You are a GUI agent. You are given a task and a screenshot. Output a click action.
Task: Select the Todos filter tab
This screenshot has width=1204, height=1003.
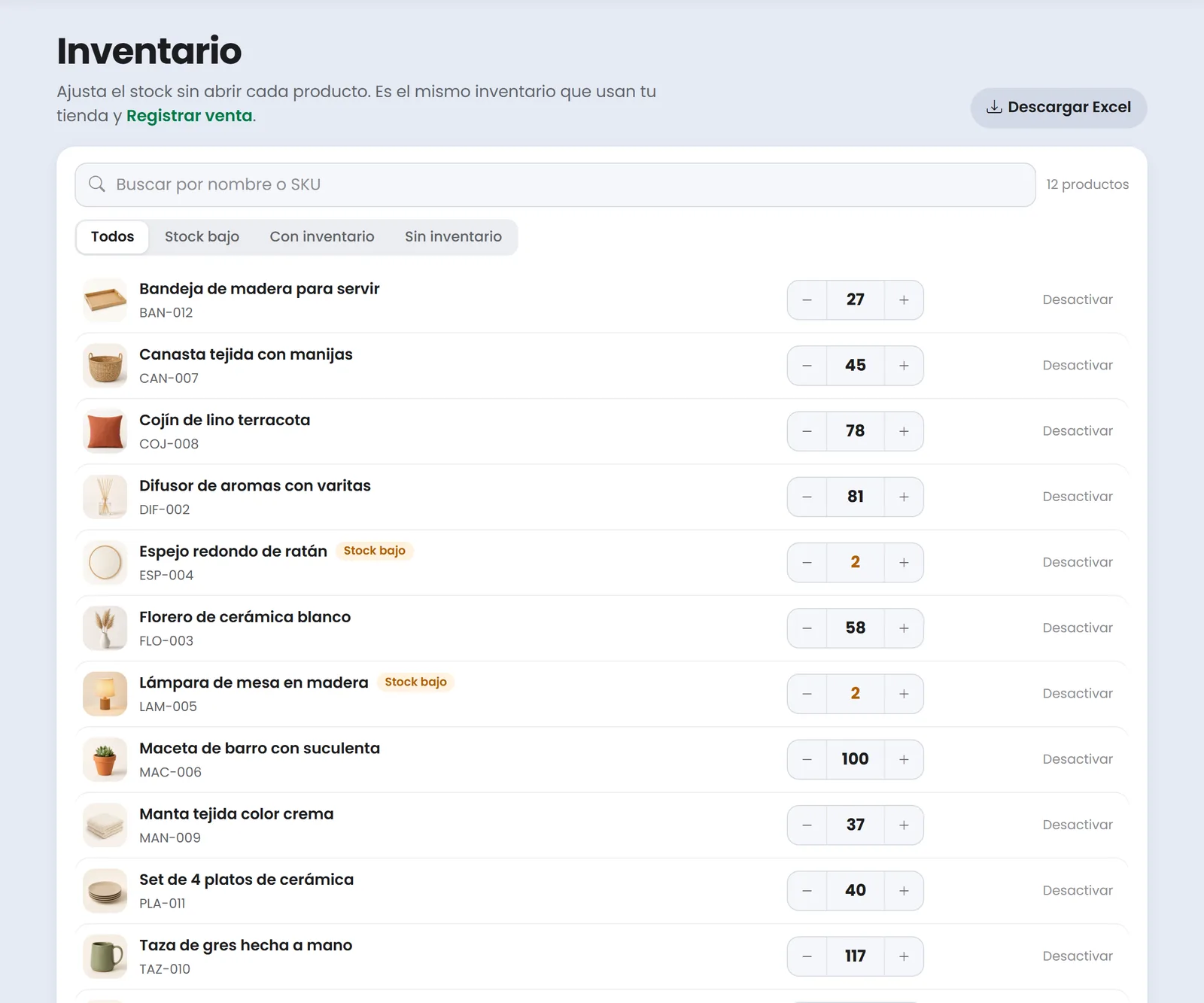[113, 237]
